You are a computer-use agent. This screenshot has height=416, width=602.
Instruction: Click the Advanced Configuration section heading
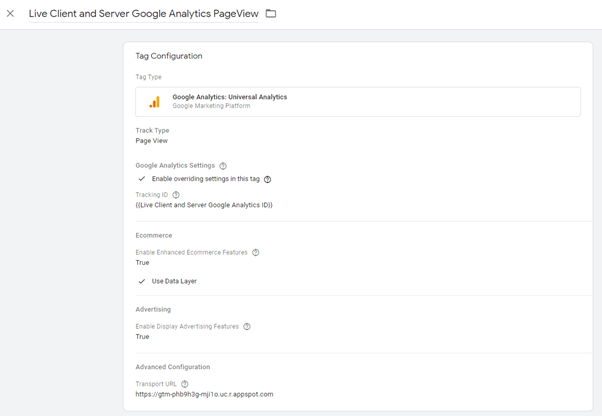click(x=173, y=367)
